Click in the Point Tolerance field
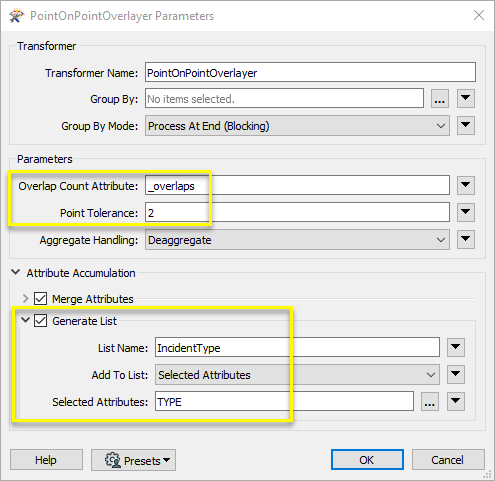The image size is (495, 481). click(297, 212)
